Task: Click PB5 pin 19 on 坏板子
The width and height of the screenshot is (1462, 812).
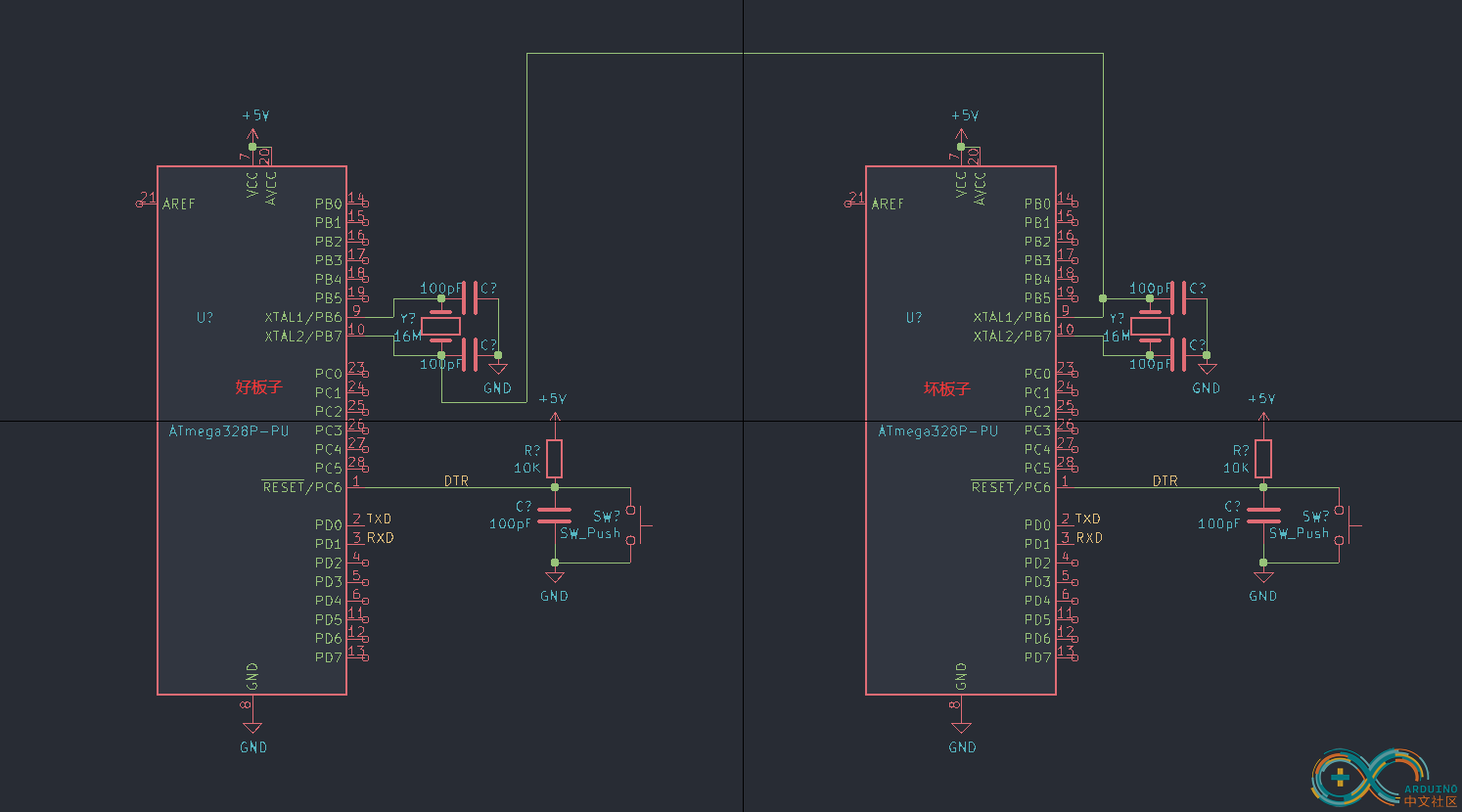Action: pyautogui.click(x=1066, y=296)
